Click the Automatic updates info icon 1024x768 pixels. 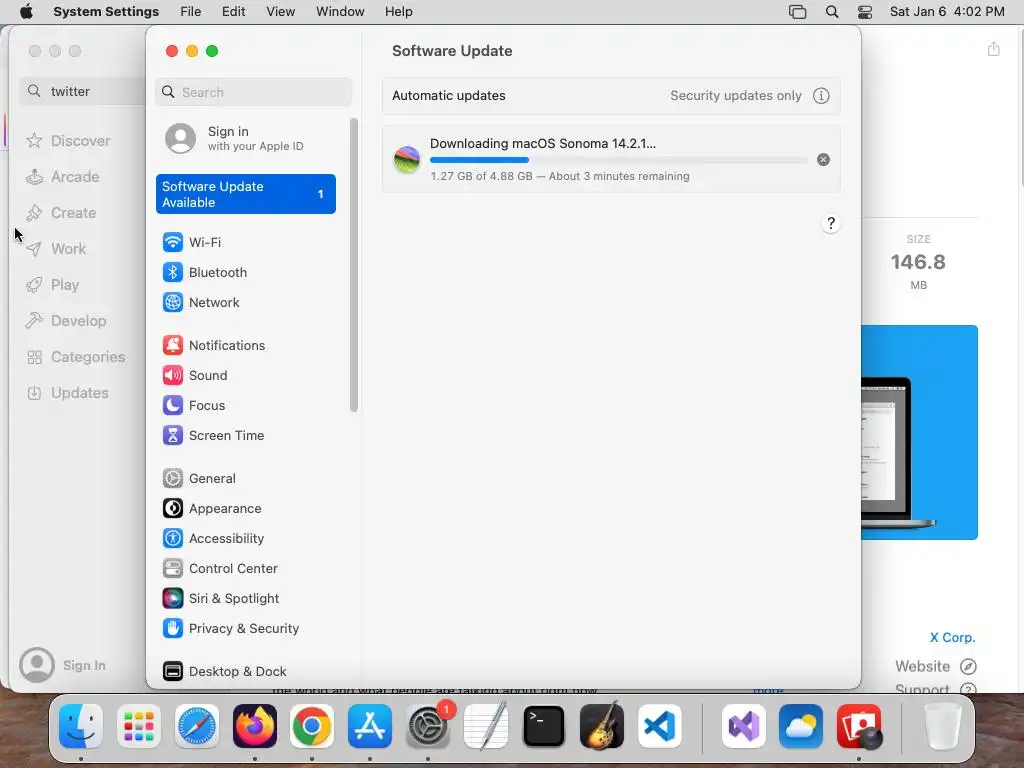821,96
